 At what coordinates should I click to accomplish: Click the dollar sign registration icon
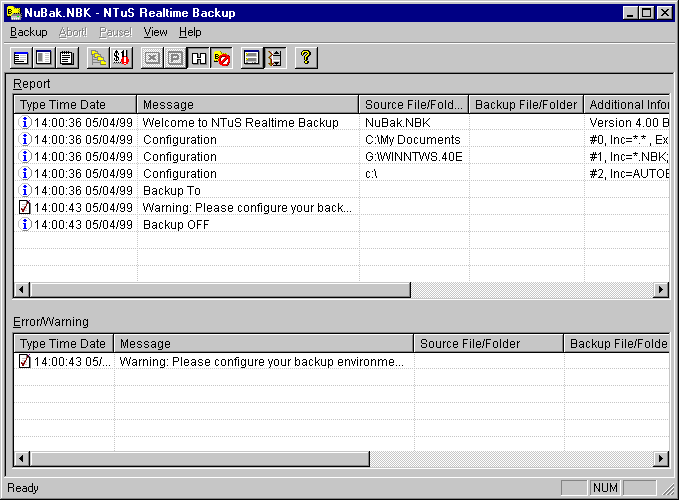(121, 58)
